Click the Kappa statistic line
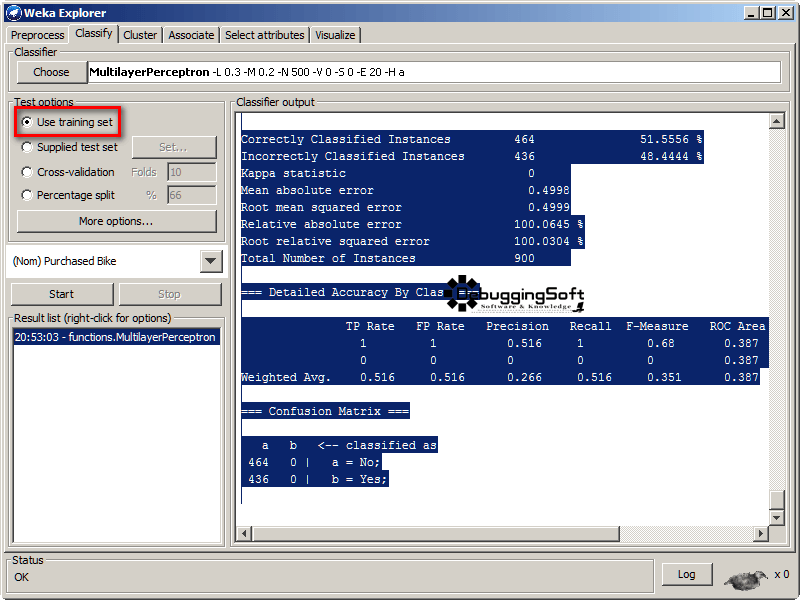Viewport: 800px width, 600px height. pyautogui.click(x=406, y=173)
